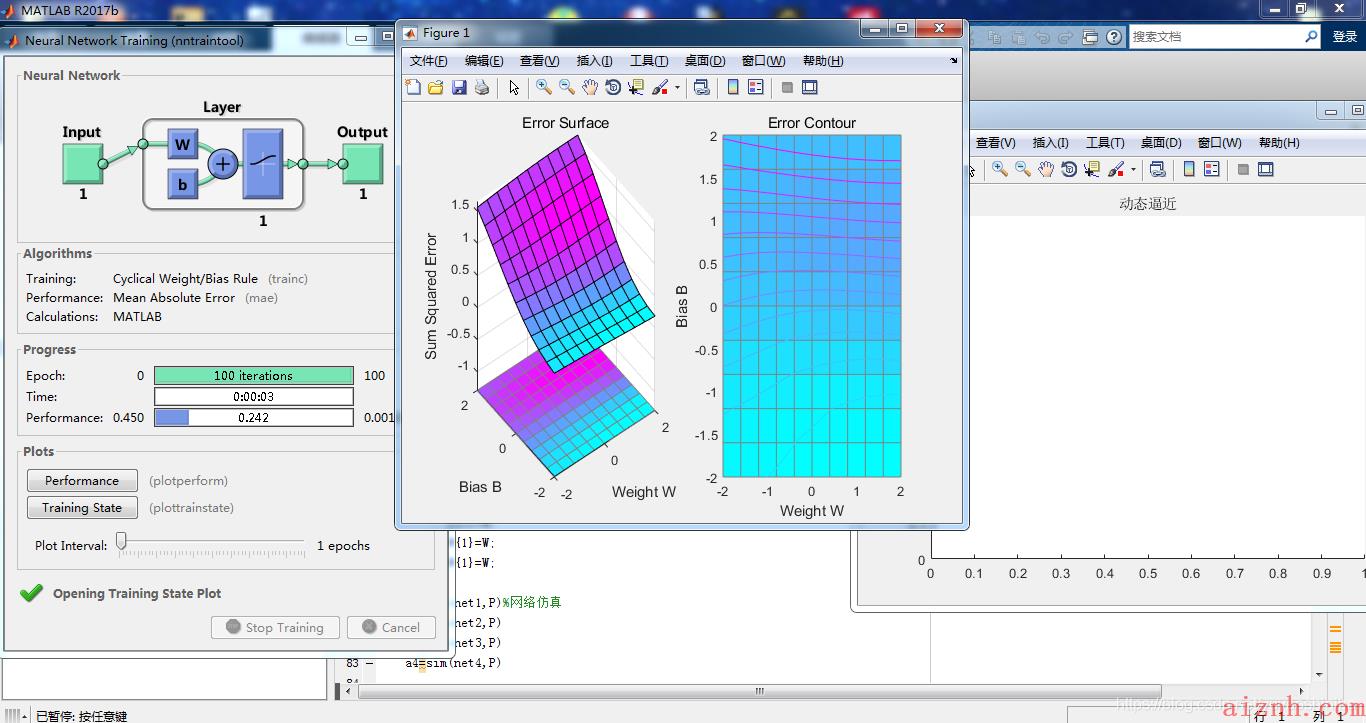
Task: Open file icon in Figure 1 toolbar
Action: tap(436, 88)
